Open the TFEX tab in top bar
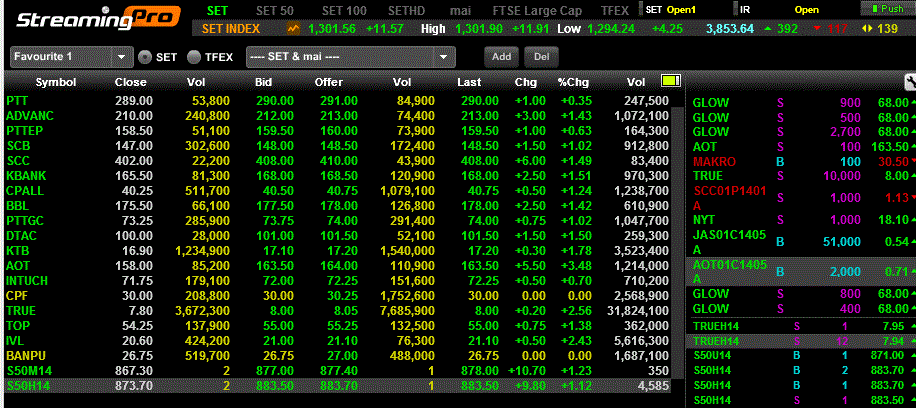Viewport: 916px width, 408px height. (x=615, y=11)
